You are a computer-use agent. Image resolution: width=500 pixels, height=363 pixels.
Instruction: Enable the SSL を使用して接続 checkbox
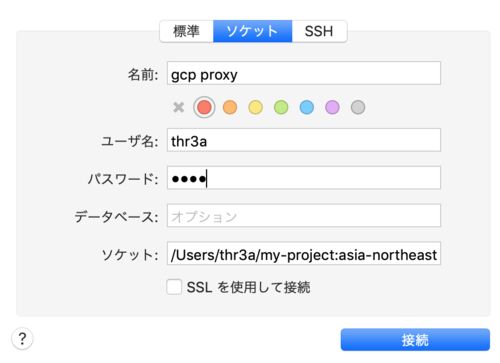click(174, 287)
